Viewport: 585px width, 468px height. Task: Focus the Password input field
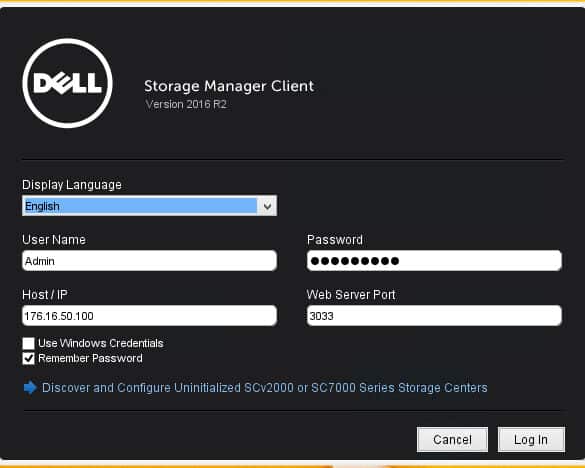[x=434, y=261]
